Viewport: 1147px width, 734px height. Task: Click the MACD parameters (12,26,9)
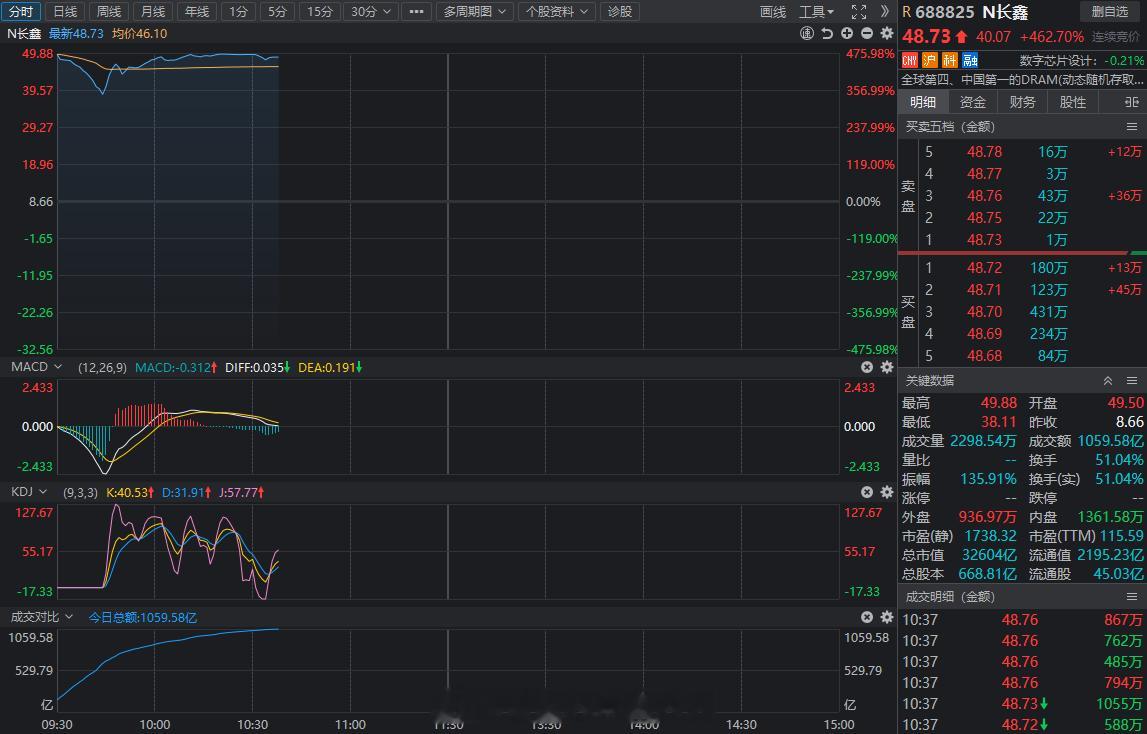pyautogui.click(x=102, y=367)
